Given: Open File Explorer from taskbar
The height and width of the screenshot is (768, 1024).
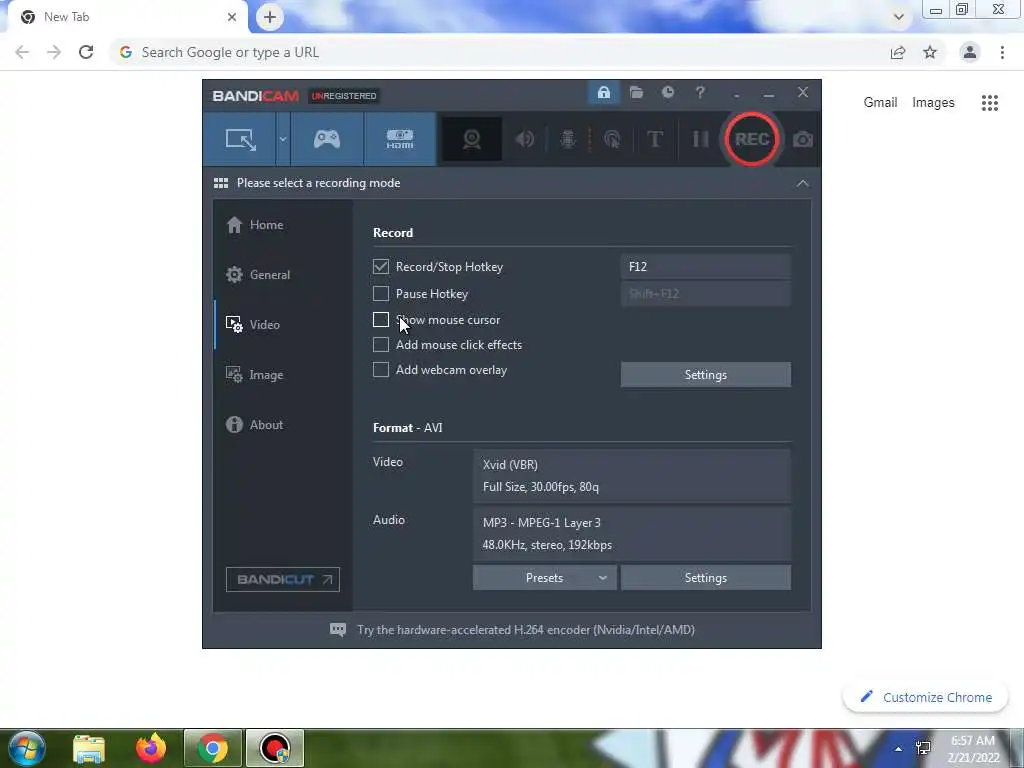Looking at the screenshot, I should [89, 748].
